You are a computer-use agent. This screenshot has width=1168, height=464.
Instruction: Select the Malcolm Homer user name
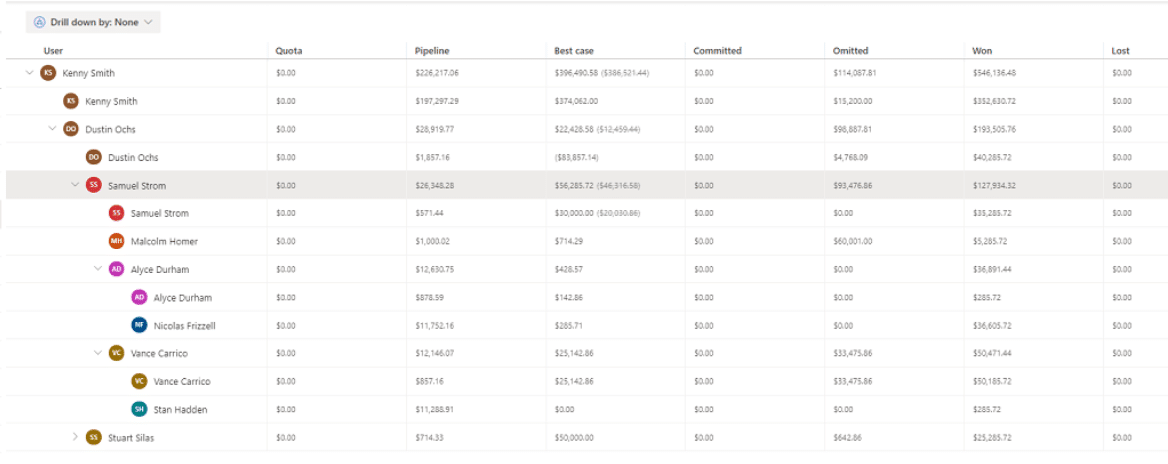[164, 241]
